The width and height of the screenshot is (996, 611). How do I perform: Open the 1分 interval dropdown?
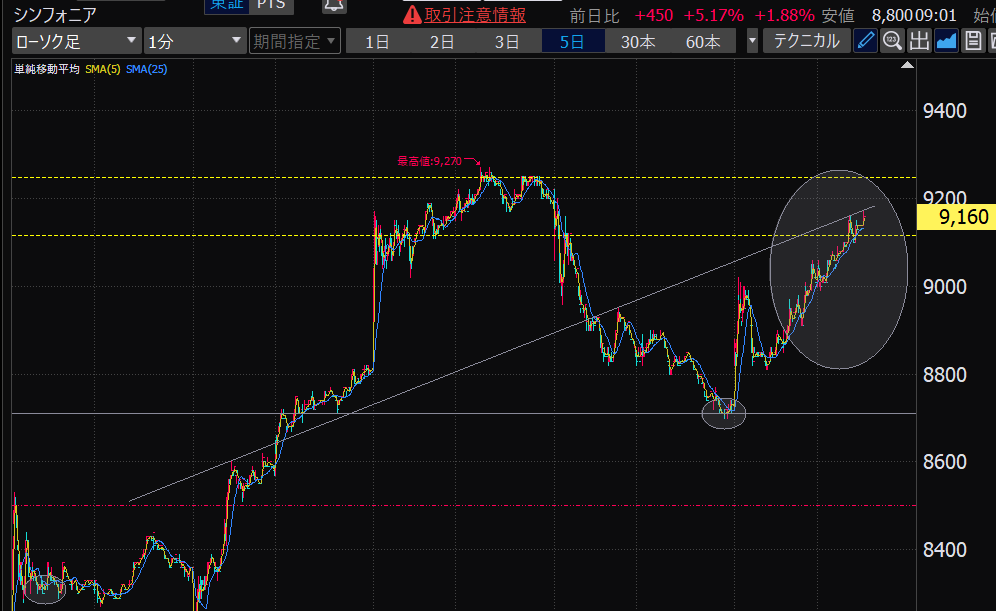coord(194,41)
